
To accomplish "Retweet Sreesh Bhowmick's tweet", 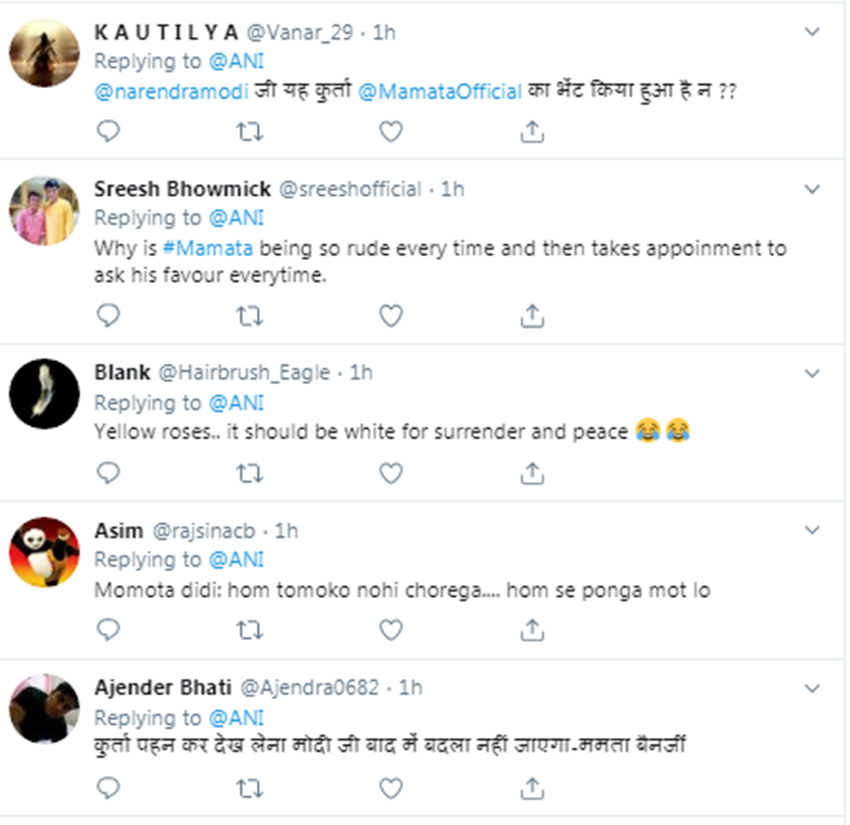I will coord(250,316).
